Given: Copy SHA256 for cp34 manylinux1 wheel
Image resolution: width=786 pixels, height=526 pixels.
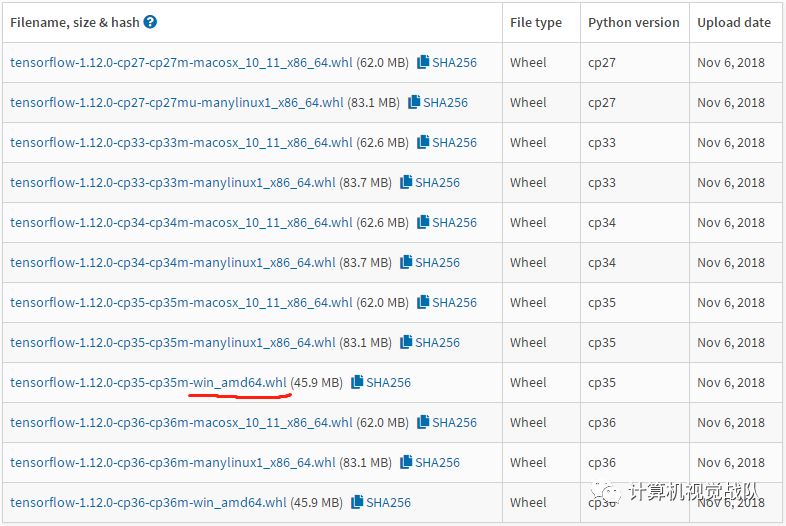Looking at the screenshot, I should point(430,262).
